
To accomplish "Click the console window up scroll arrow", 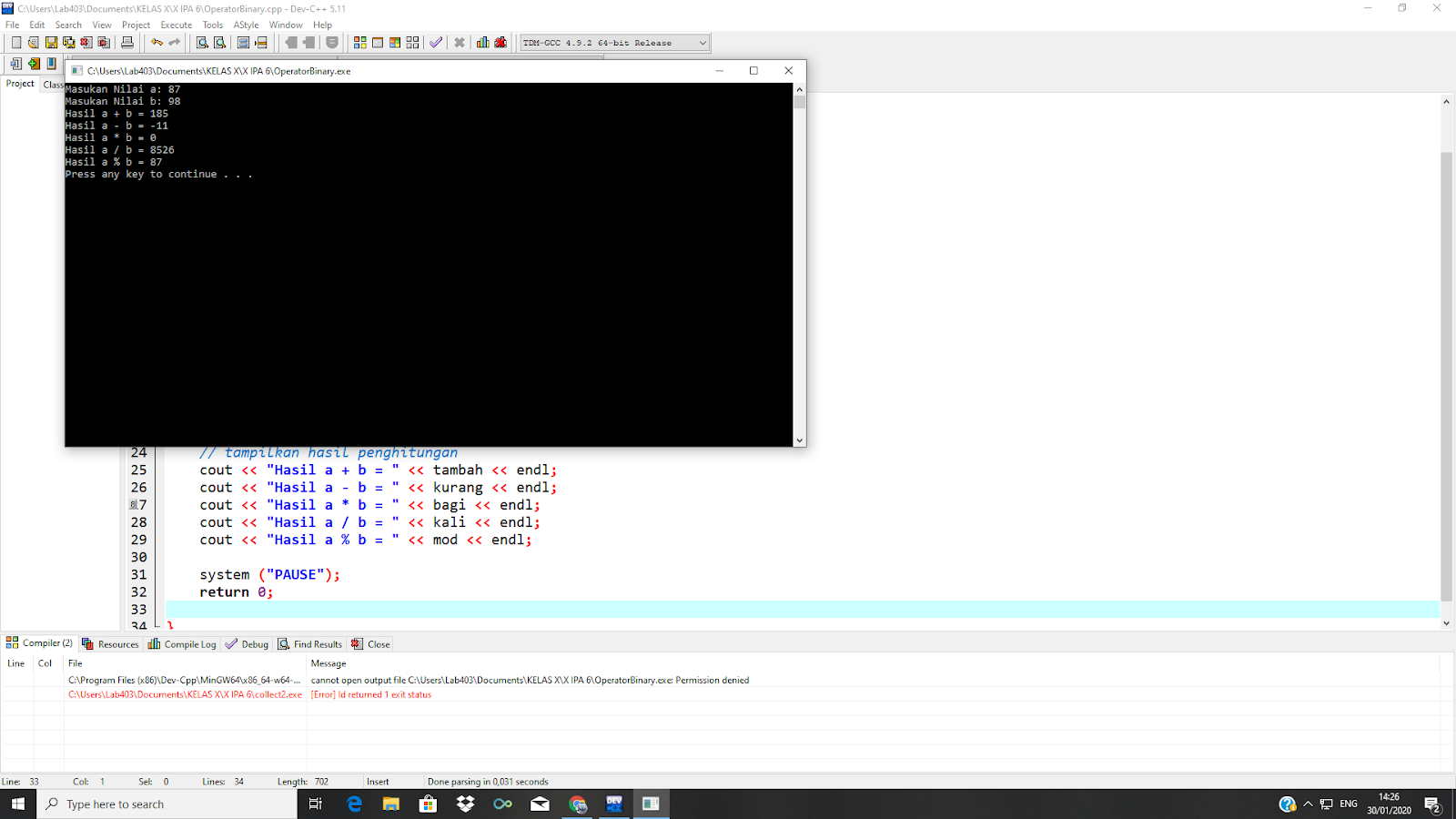I will tap(800, 89).
